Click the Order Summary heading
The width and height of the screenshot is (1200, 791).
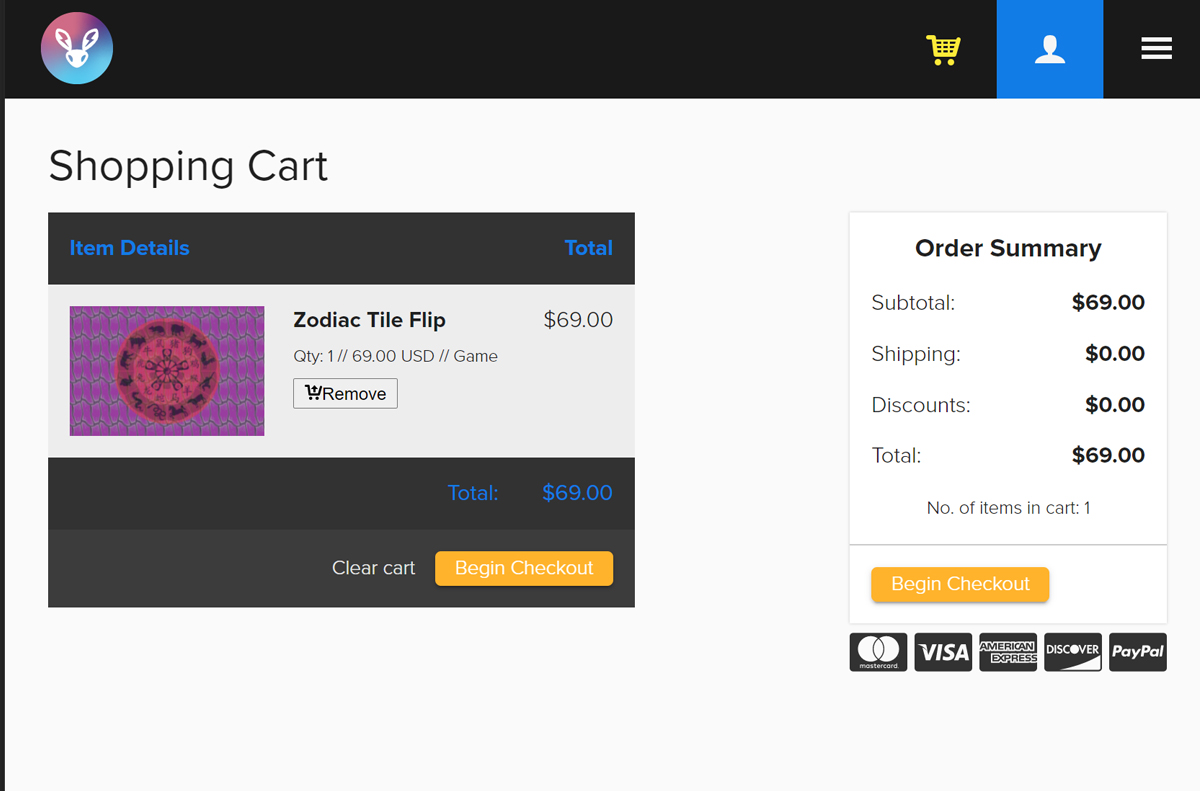pos(1008,248)
